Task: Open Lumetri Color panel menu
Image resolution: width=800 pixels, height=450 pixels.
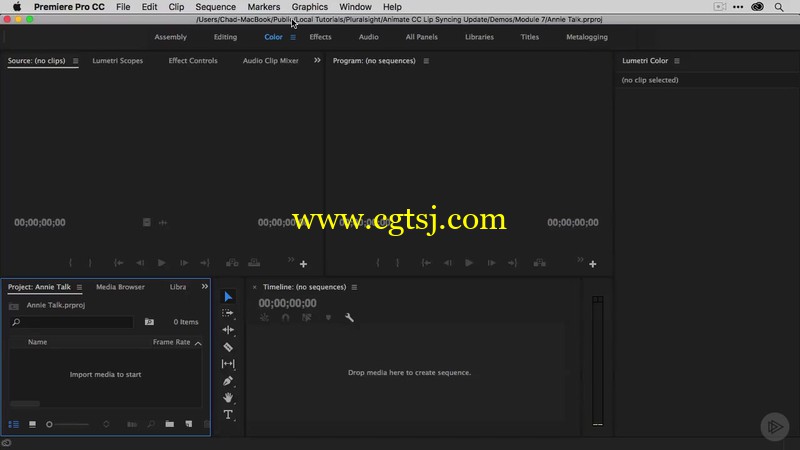Action: [x=677, y=61]
